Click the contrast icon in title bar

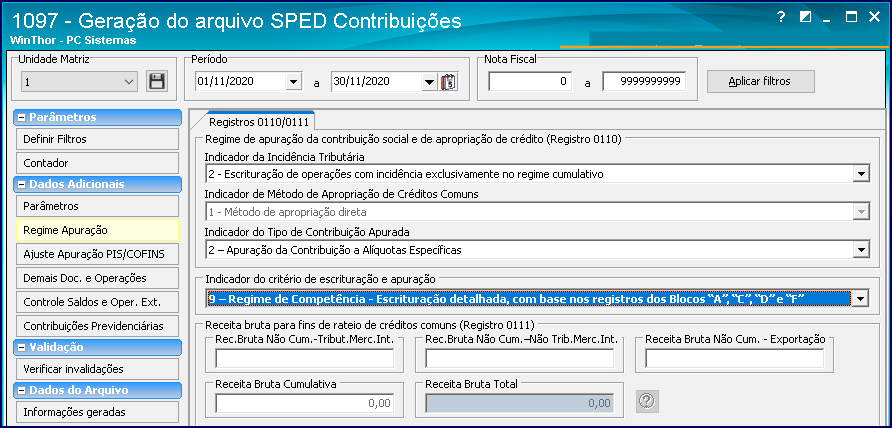coord(805,17)
